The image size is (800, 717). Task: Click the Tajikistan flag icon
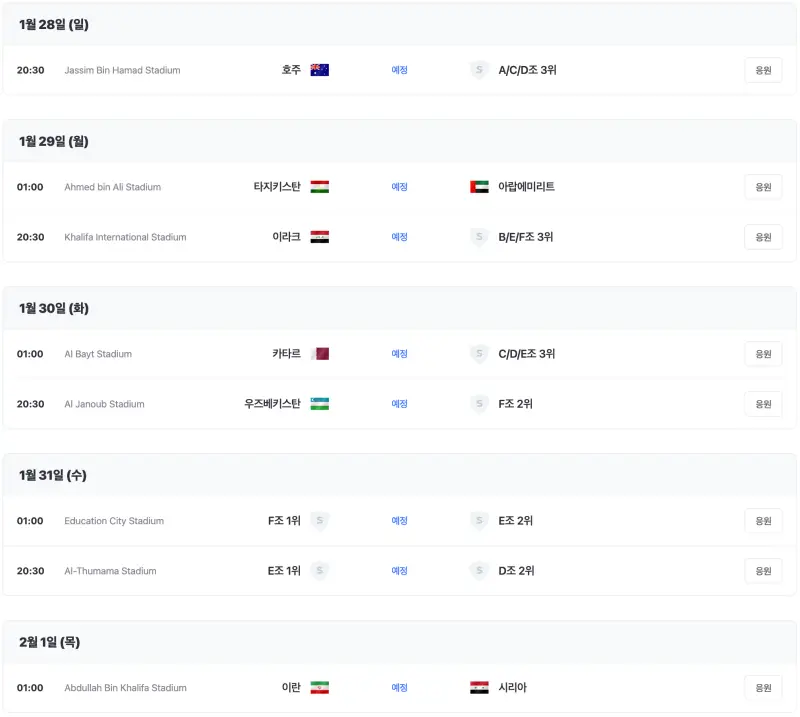(x=319, y=187)
